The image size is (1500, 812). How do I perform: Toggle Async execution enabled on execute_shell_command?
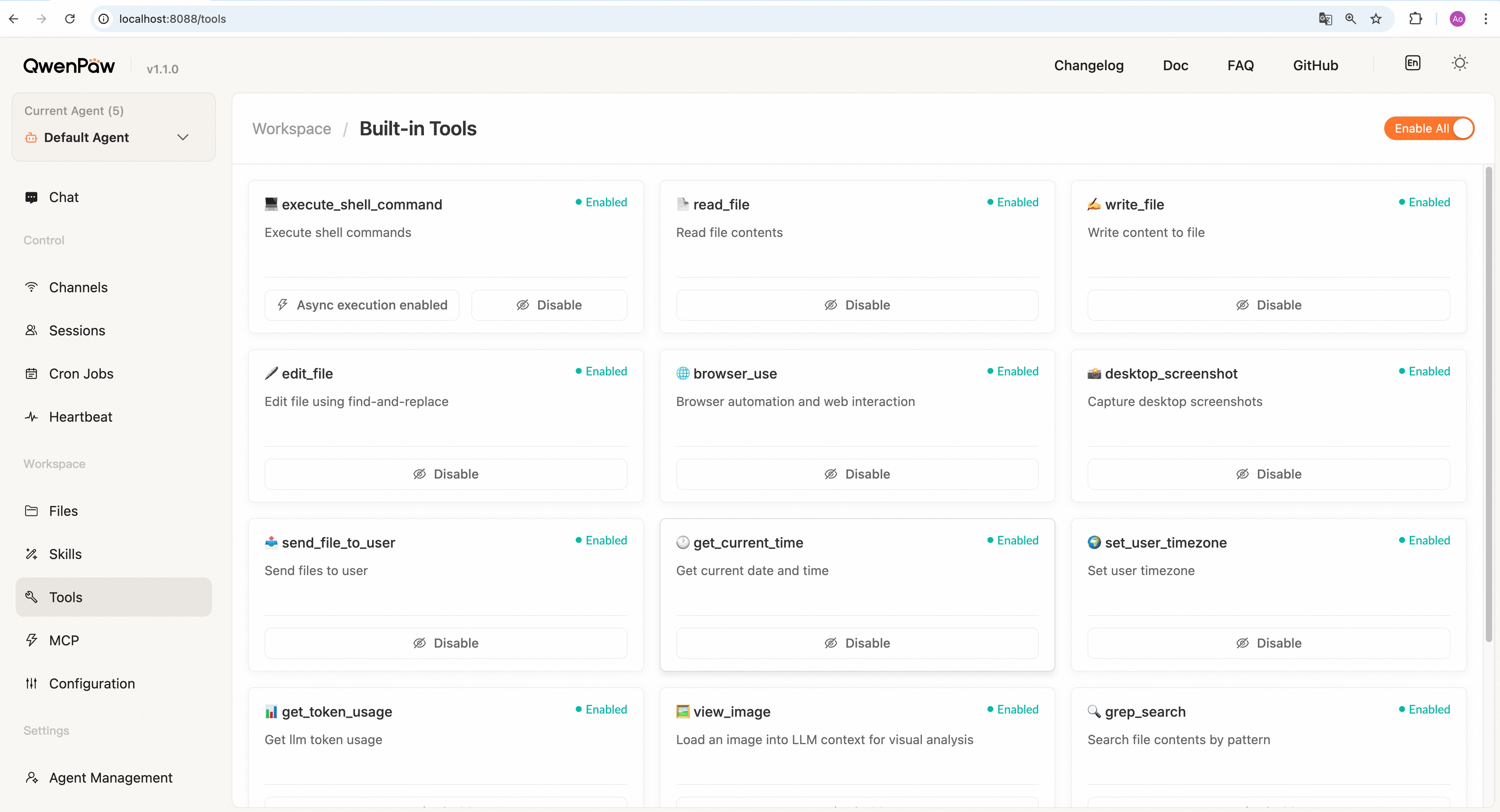361,305
